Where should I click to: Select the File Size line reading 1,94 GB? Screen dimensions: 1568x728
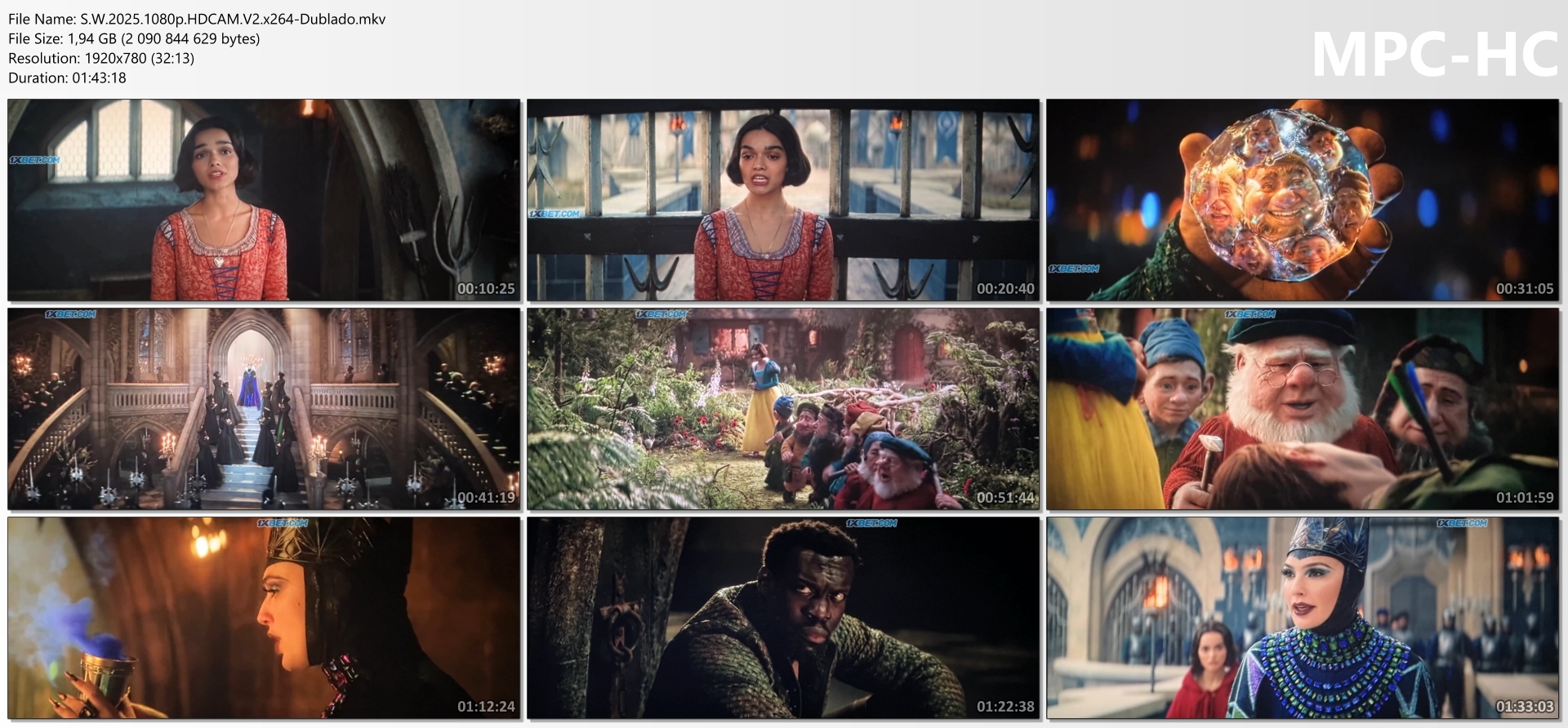[x=134, y=38]
